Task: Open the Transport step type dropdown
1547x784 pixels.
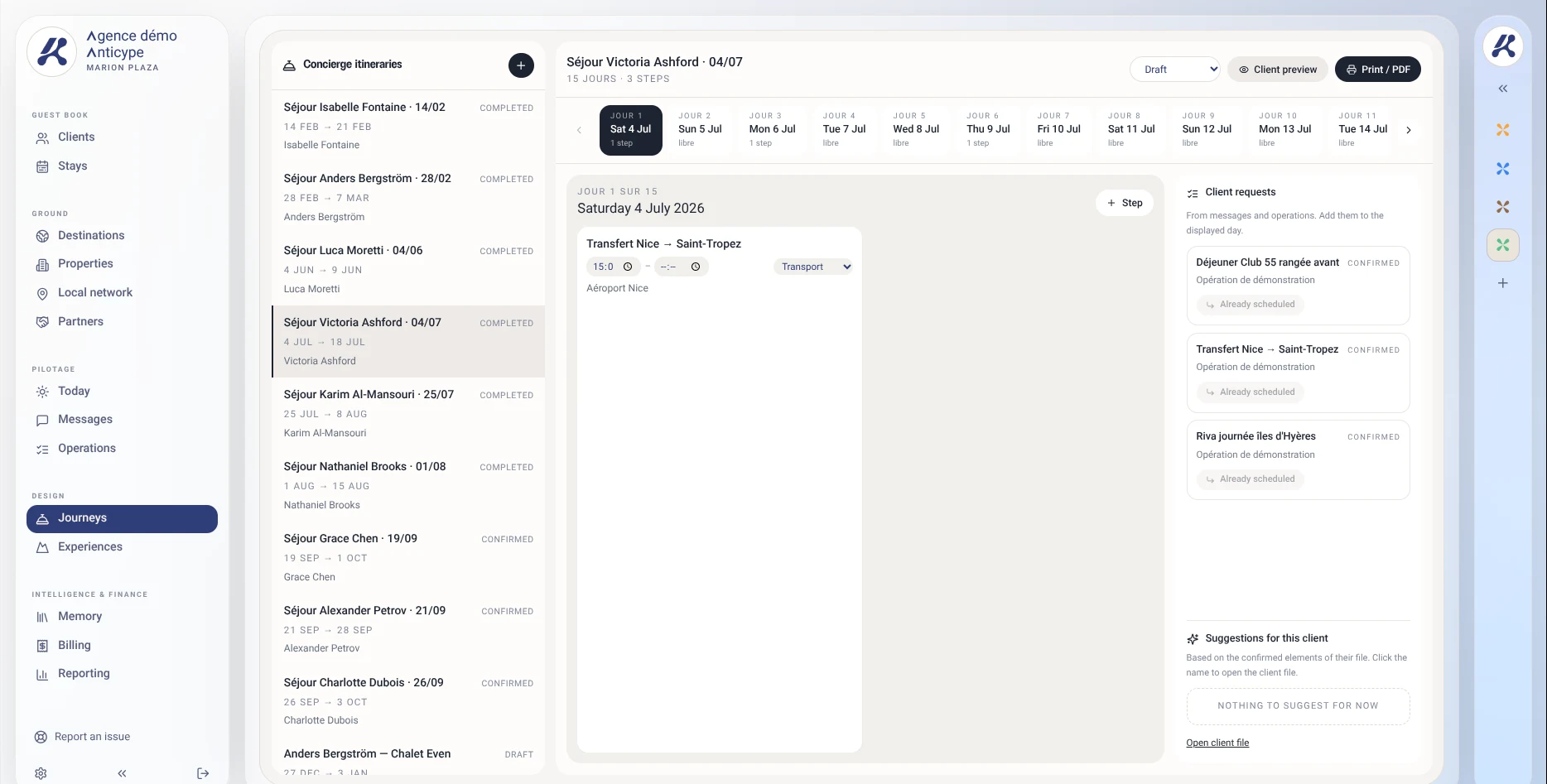Action: coord(813,267)
